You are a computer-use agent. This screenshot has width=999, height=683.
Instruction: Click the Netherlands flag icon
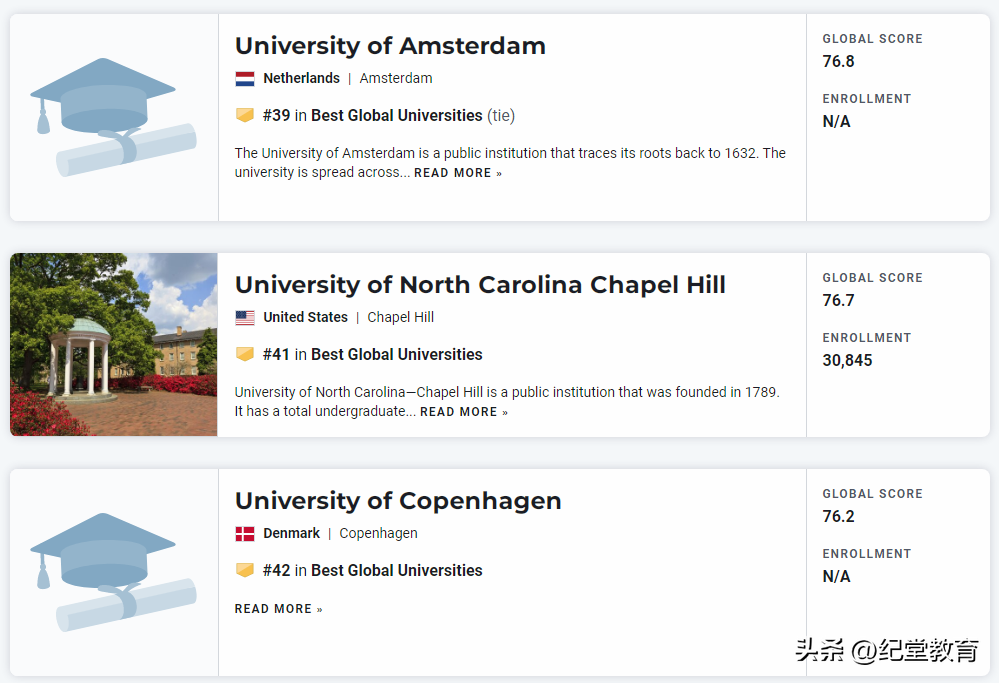[245, 79]
